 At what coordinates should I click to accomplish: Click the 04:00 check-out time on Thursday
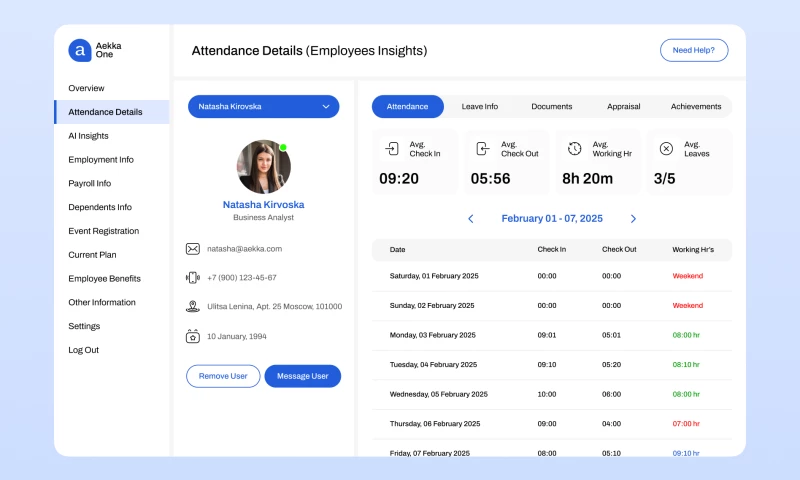(611, 424)
